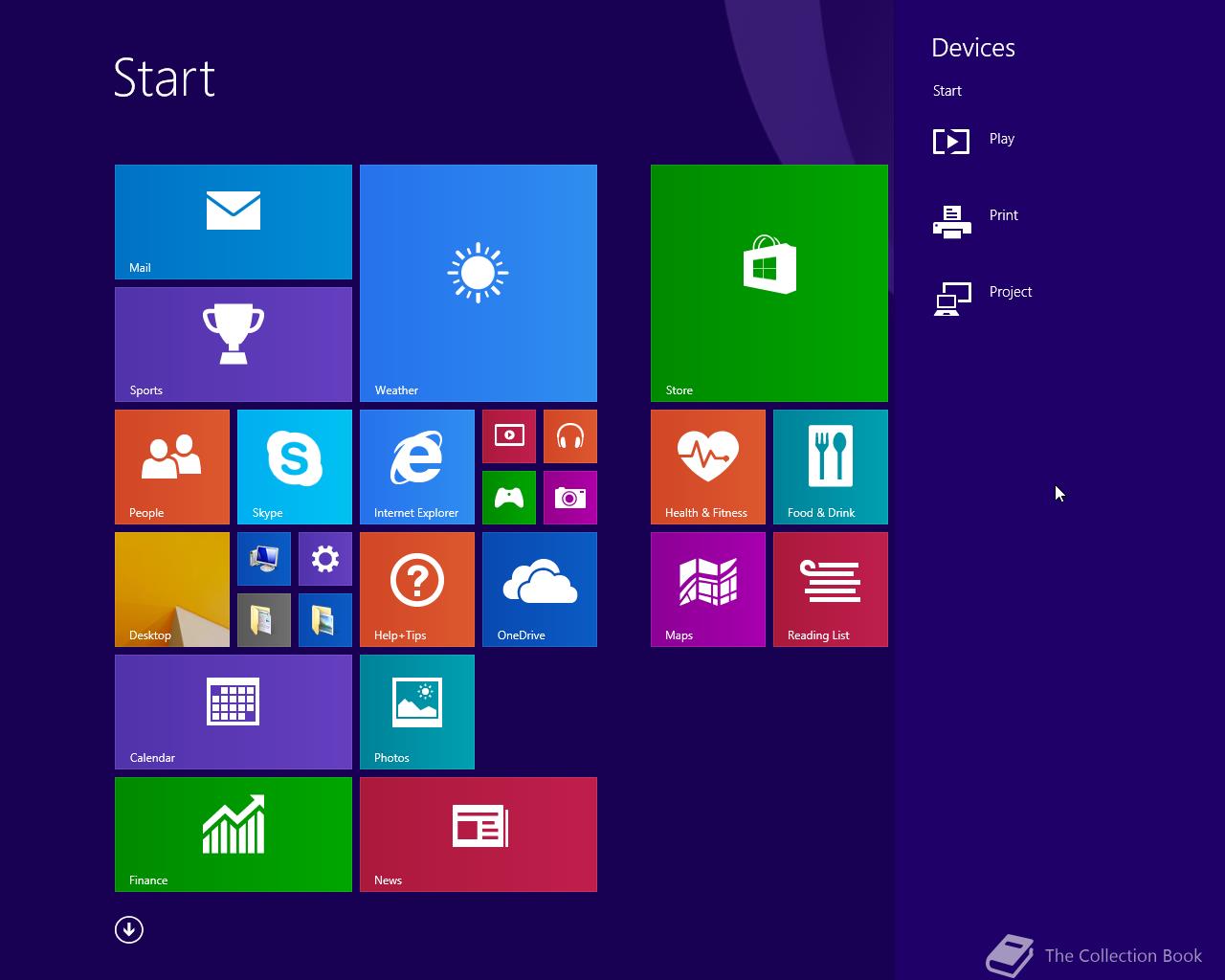Open the Mail tile
Image resolution: width=1225 pixels, height=980 pixels.
[x=234, y=222]
